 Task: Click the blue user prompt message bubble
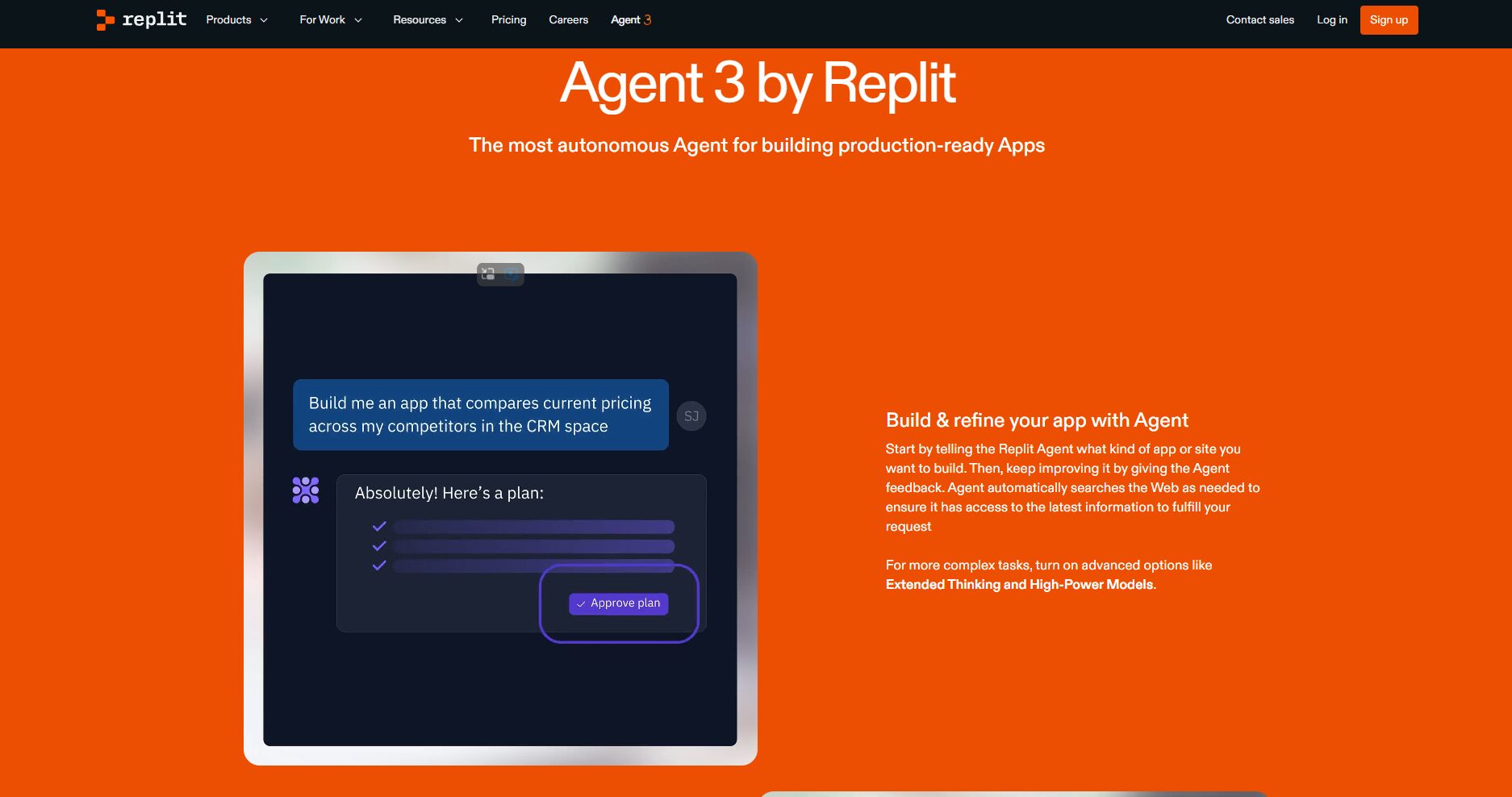tap(480, 415)
